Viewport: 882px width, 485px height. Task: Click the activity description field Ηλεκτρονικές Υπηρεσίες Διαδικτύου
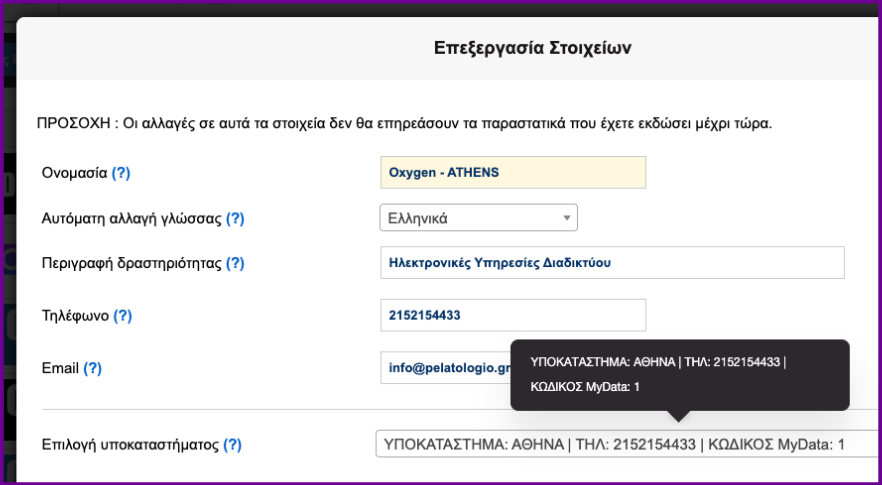612,263
